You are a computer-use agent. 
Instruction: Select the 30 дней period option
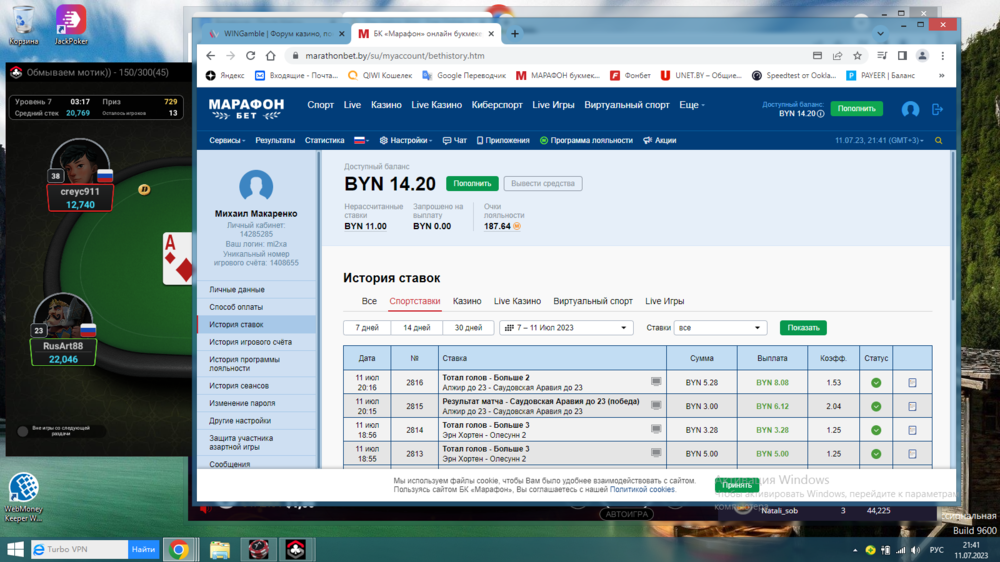(x=468, y=328)
